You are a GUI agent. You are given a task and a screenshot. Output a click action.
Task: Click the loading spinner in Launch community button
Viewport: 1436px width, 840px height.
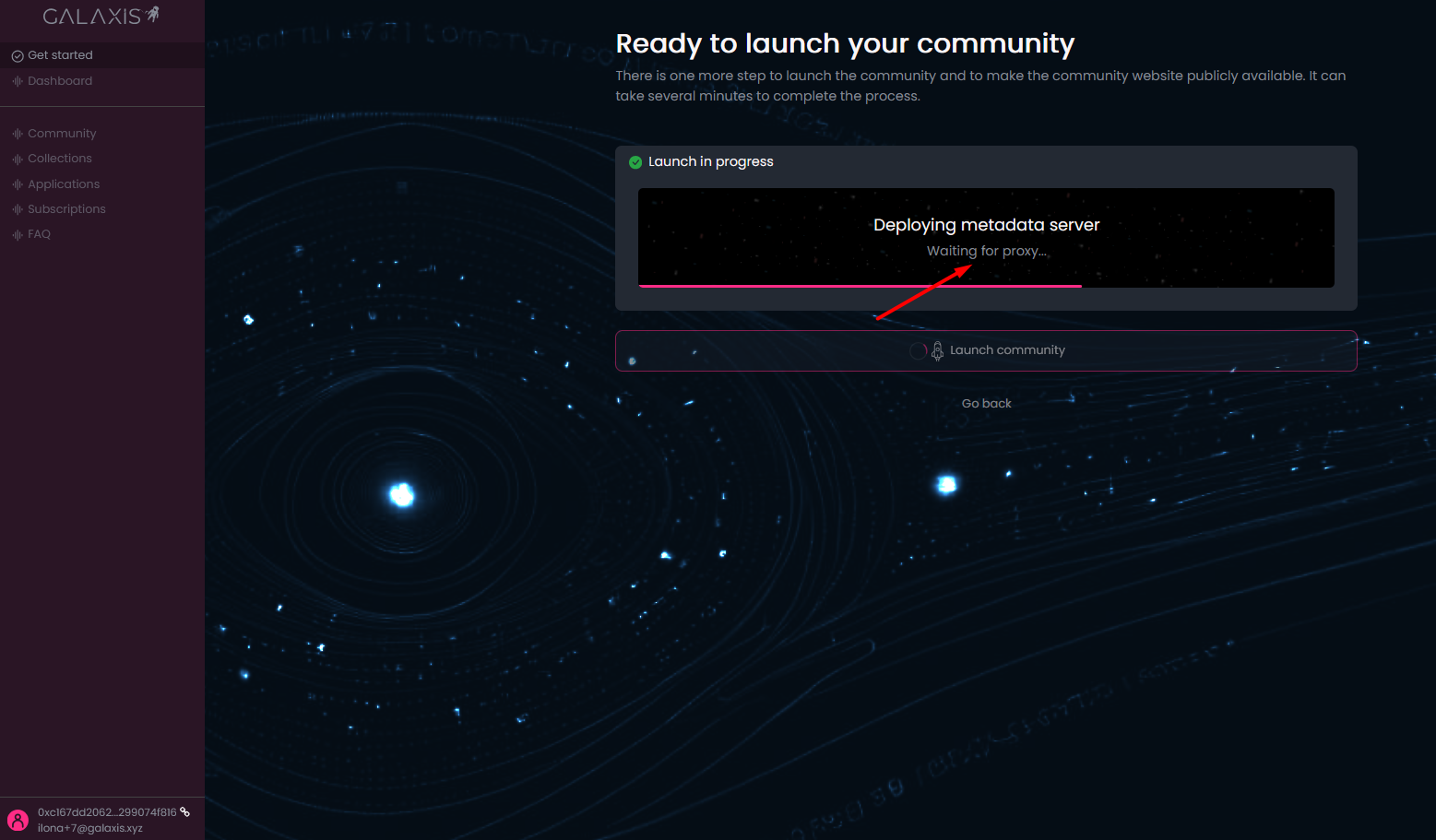[x=918, y=350]
